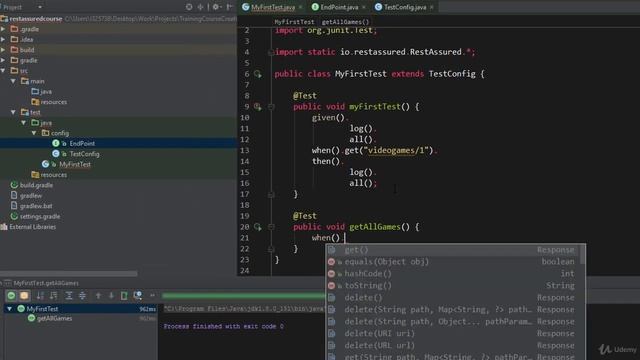Choose hashCode() completion entry
The image size is (640, 360).
(x=452, y=273)
